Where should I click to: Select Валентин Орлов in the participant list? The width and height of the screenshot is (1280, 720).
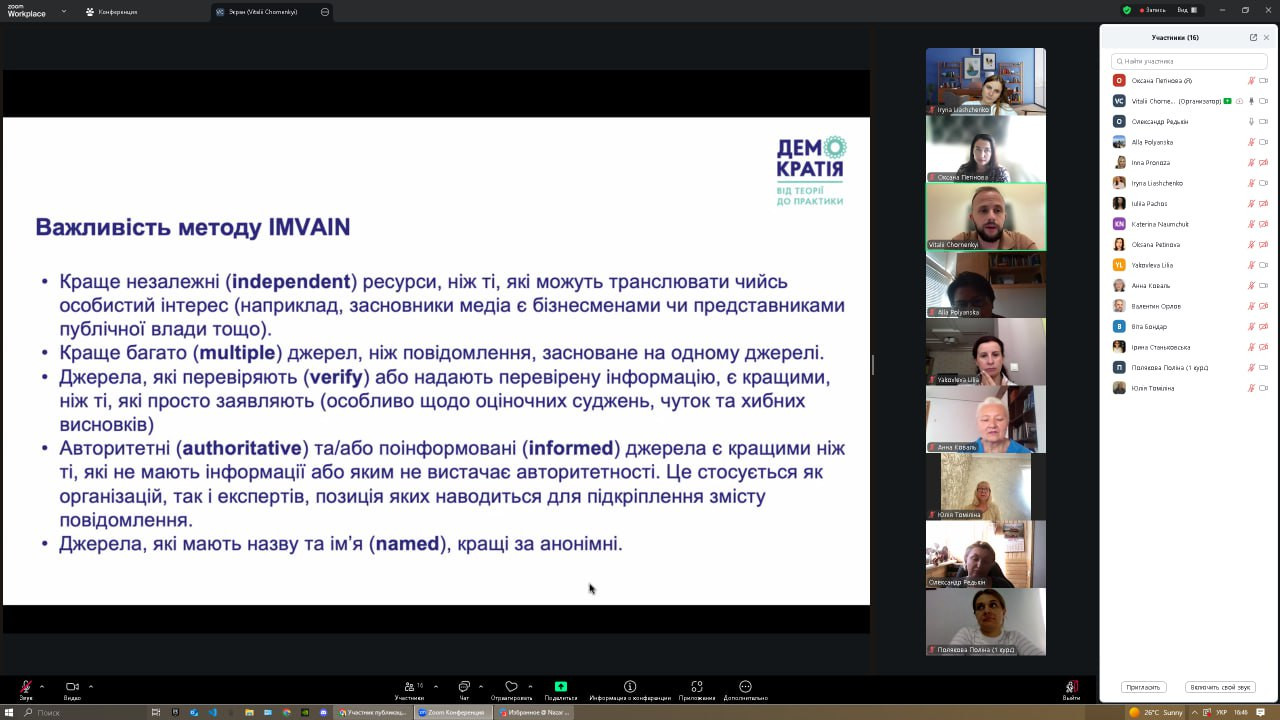(1190, 306)
